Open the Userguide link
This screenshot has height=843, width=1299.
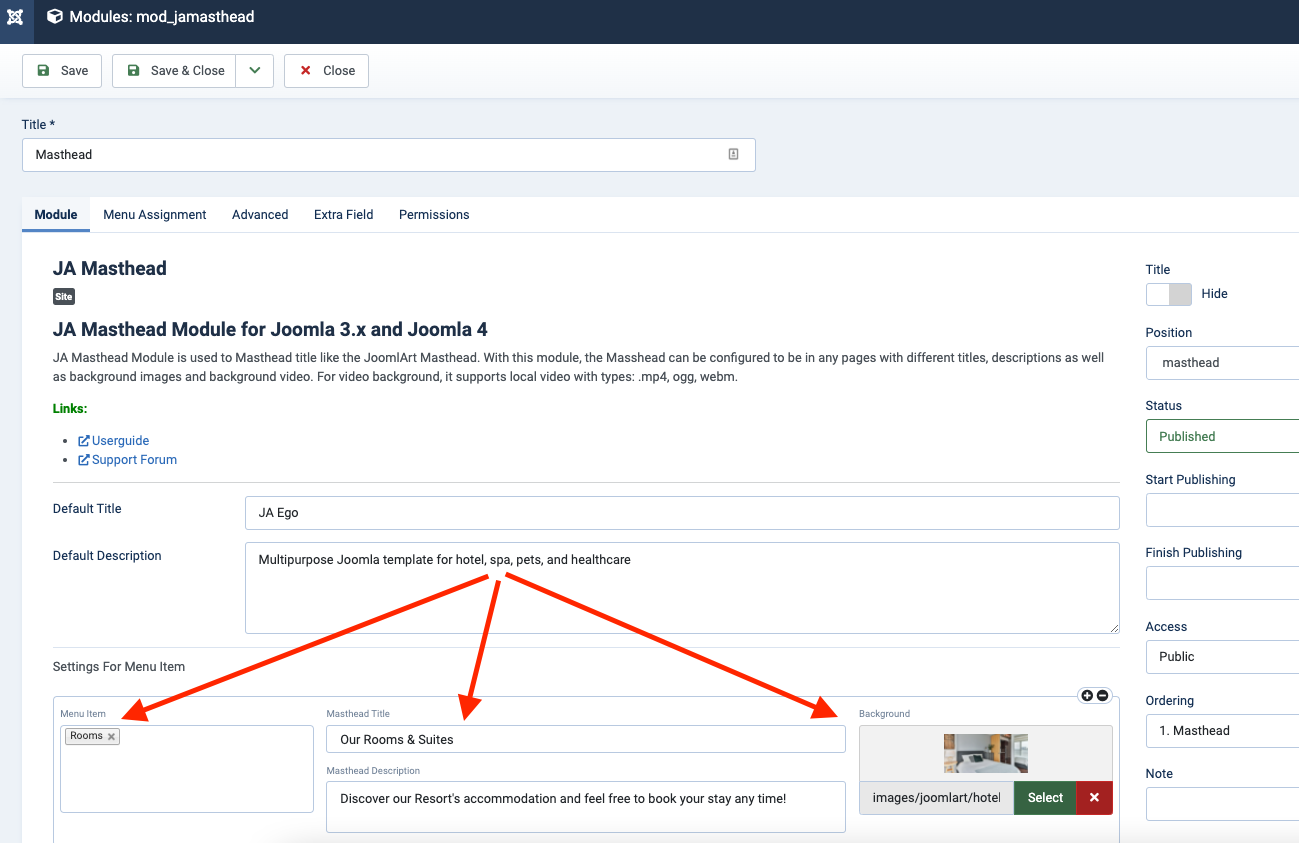coord(120,441)
